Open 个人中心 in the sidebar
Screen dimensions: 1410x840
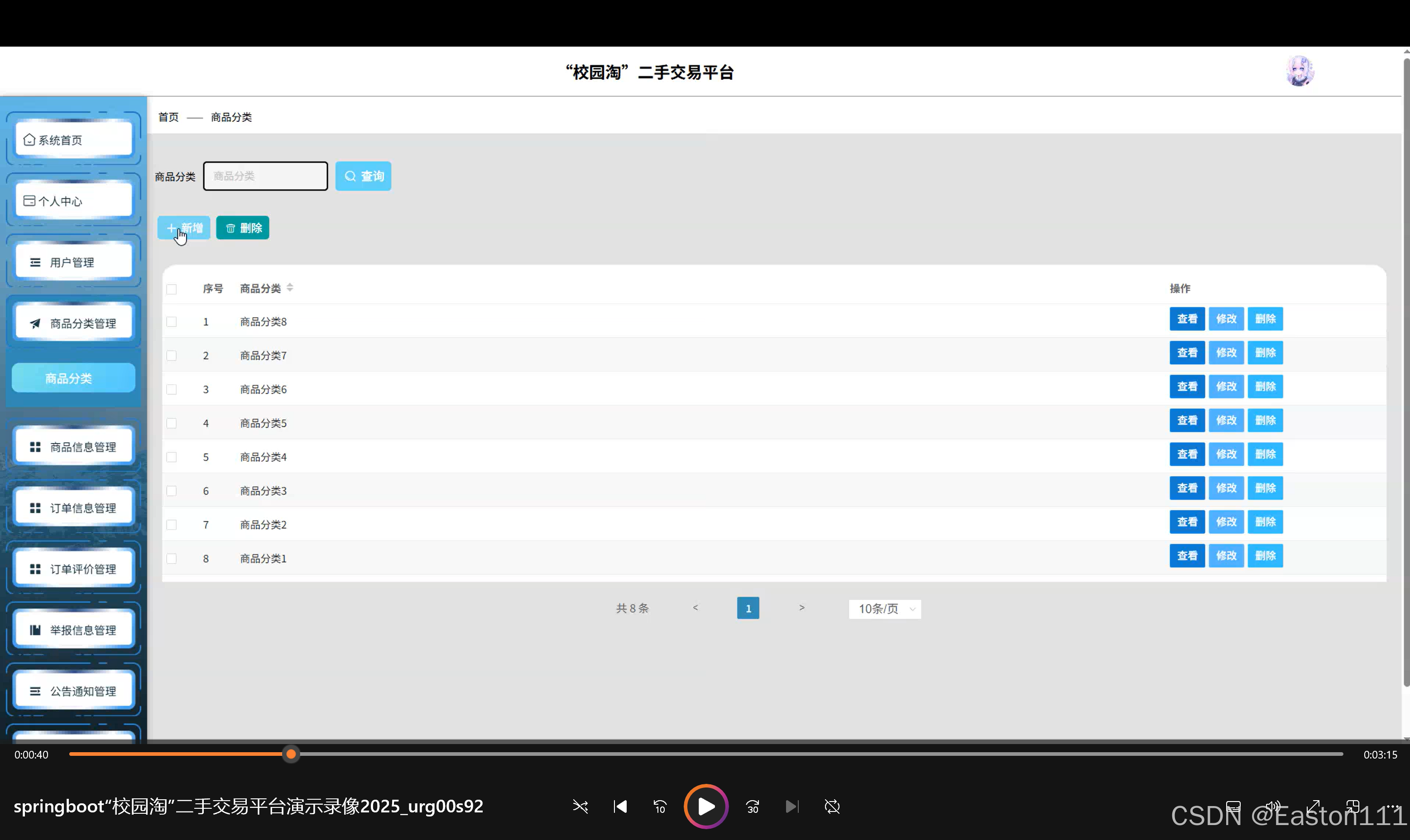point(74,200)
